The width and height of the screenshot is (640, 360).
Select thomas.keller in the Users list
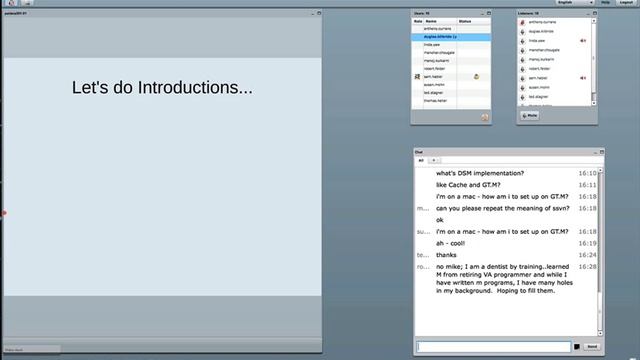pos(451,101)
